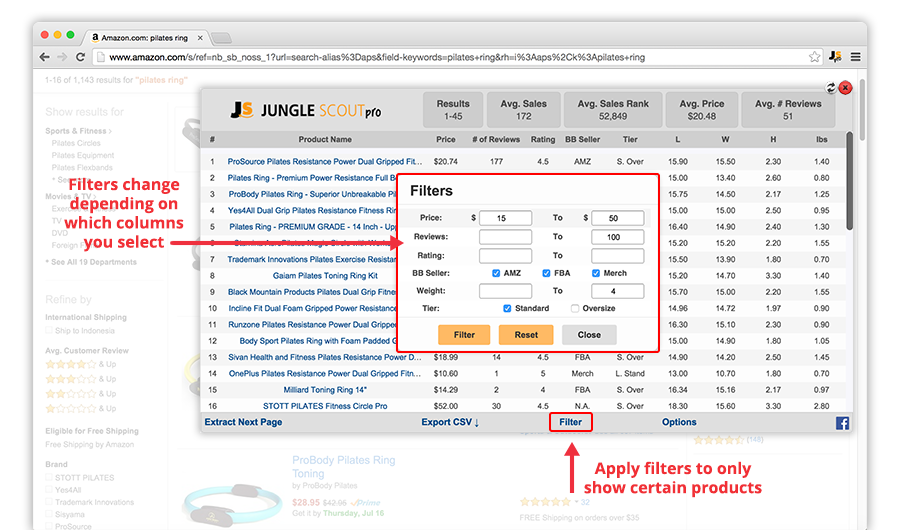900x530 pixels.
Task: Open ProBody Pilates Ring Toning listing
Action: (343, 467)
